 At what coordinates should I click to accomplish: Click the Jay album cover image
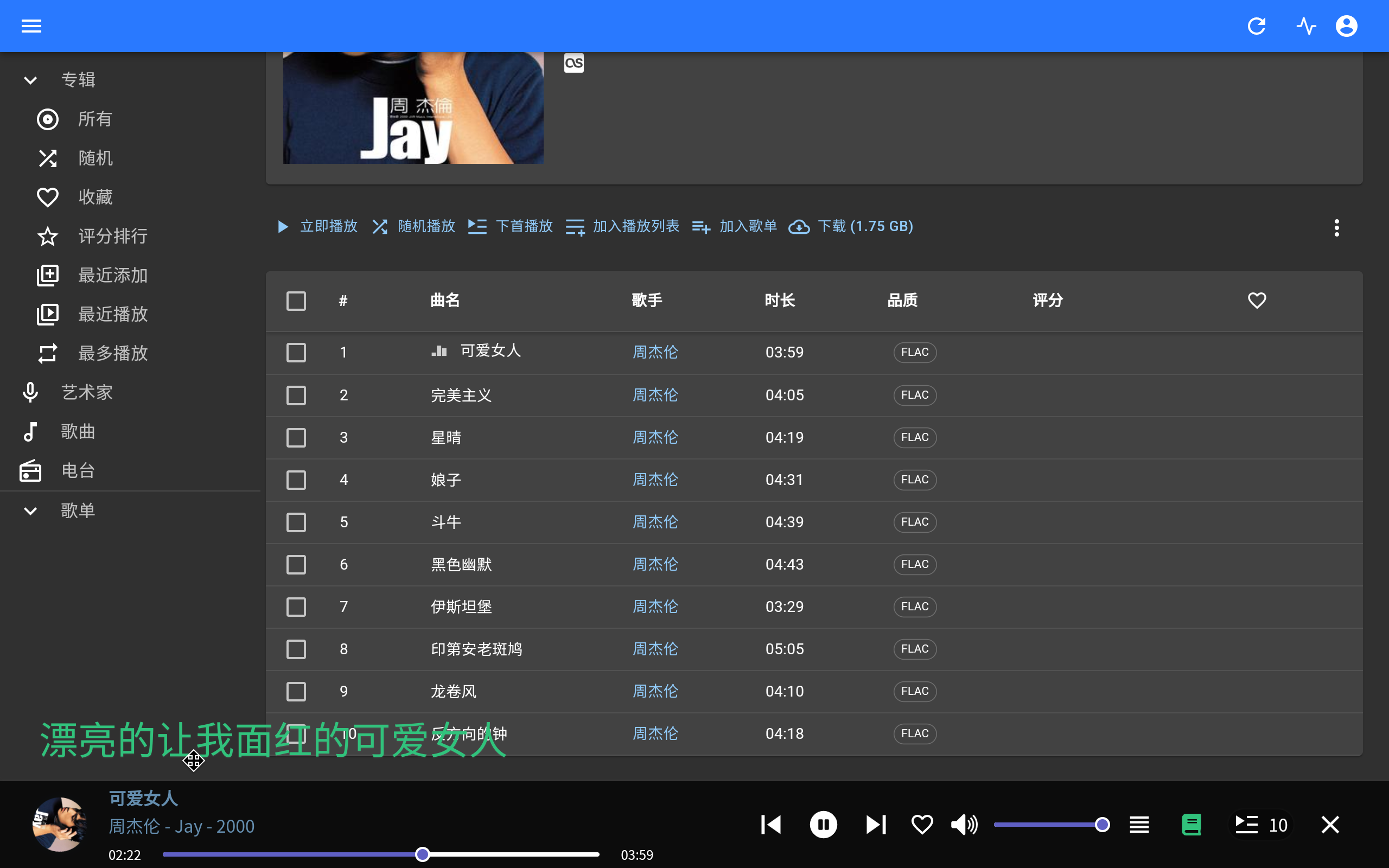(x=413, y=108)
